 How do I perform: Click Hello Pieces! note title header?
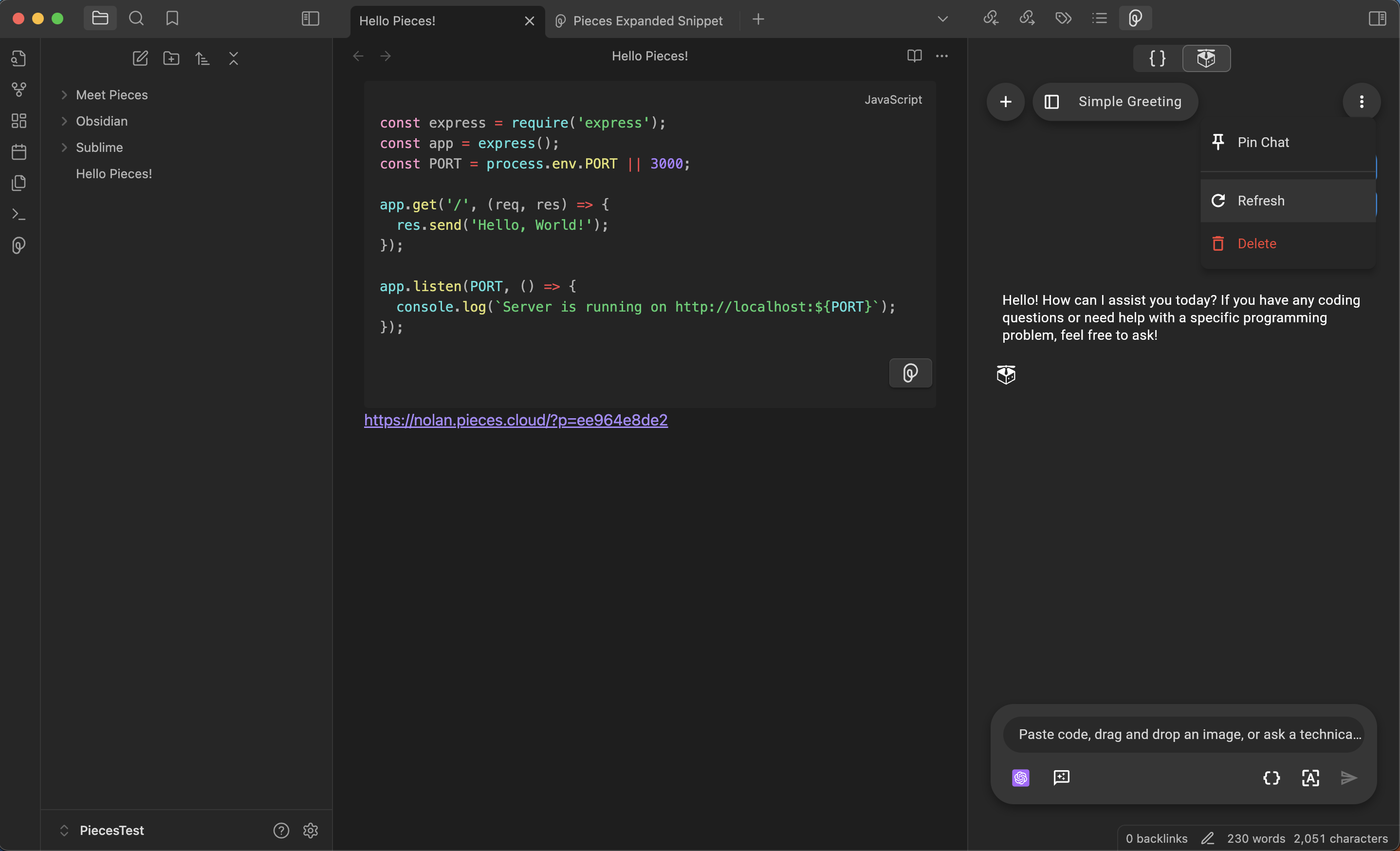click(x=649, y=55)
